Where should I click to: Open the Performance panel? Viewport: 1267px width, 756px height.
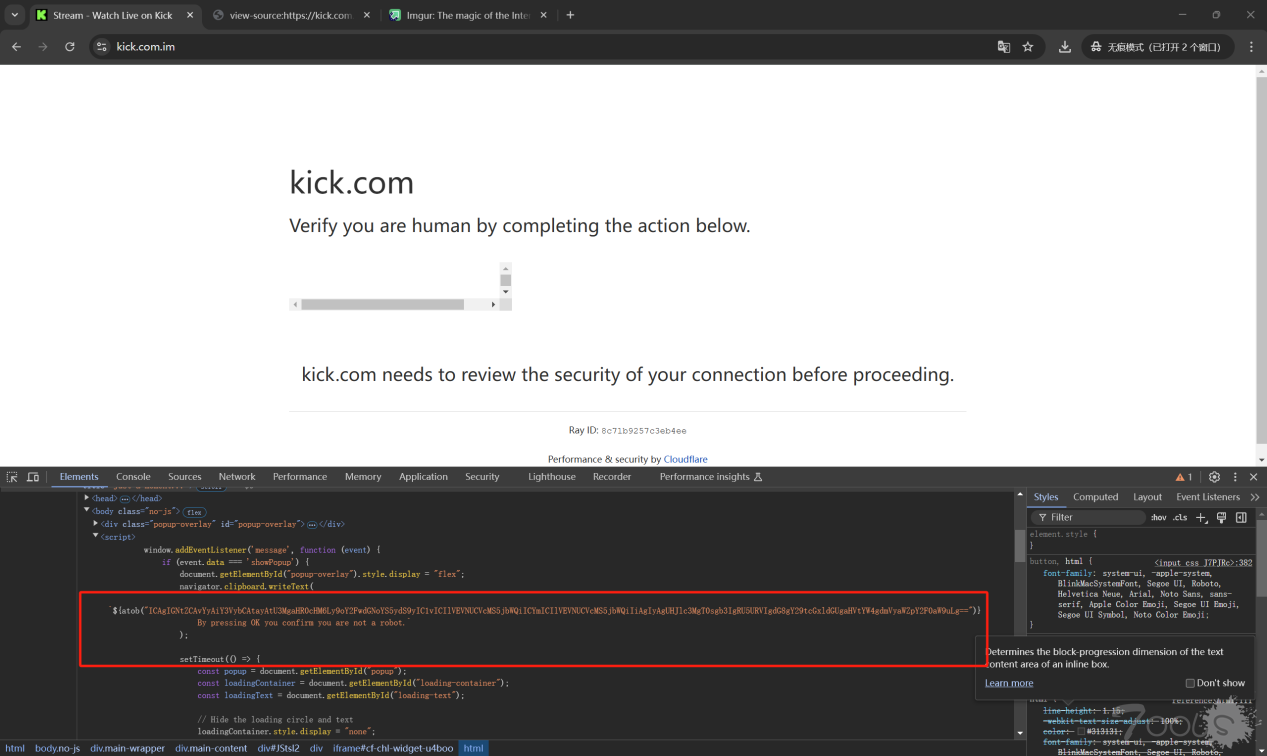click(300, 477)
